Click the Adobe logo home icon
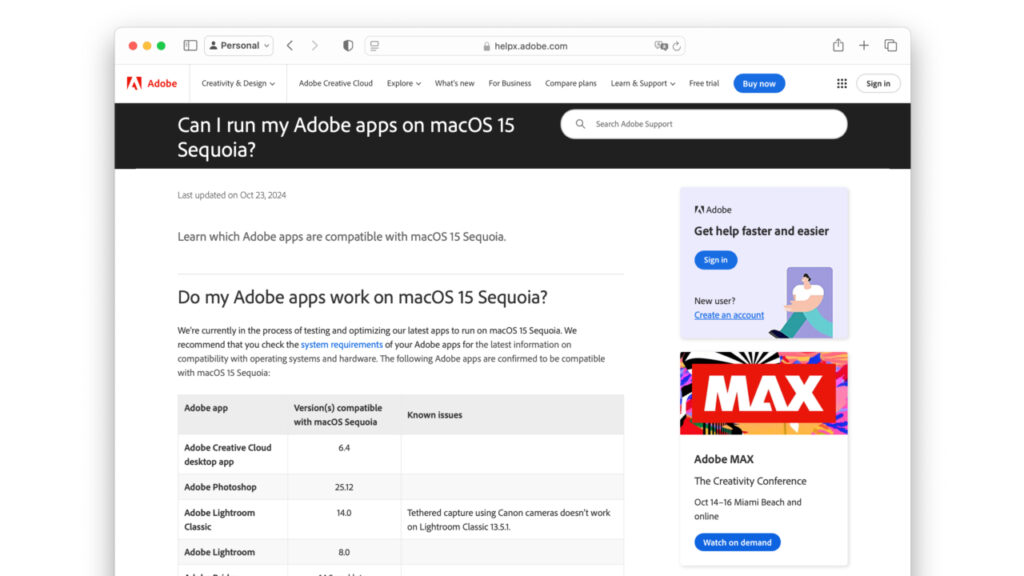 152,84
